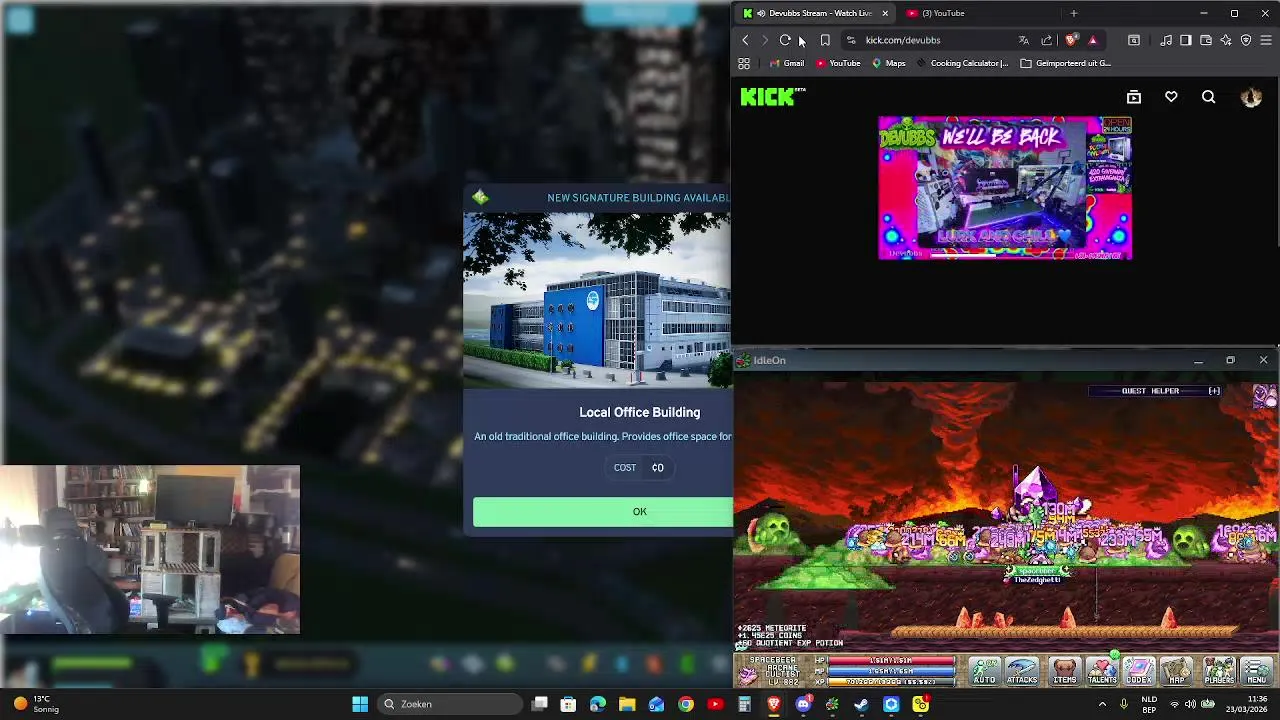Open Discord from taskbar

(x=803, y=704)
